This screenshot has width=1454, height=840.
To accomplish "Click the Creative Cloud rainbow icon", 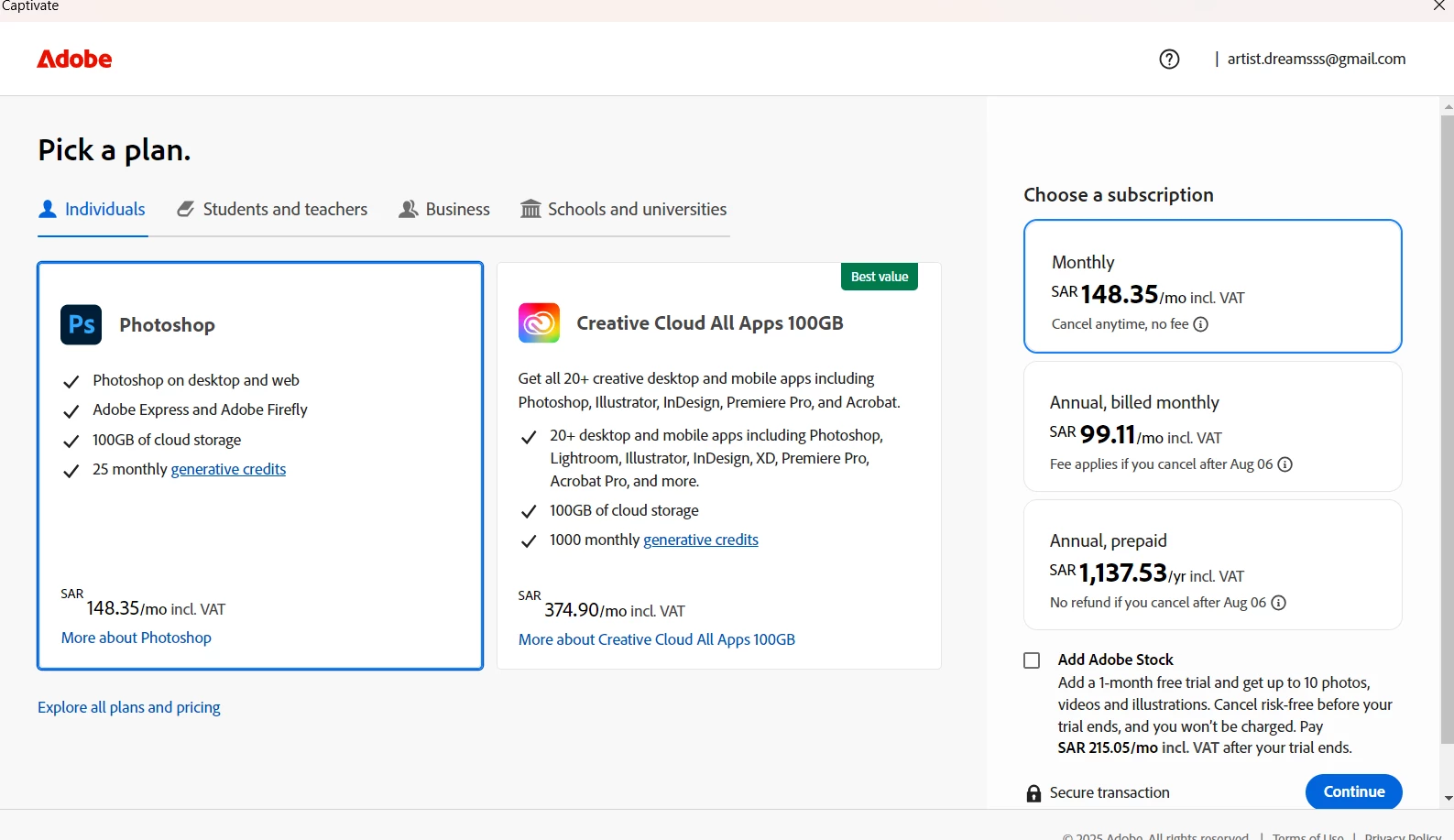I will point(539,322).
